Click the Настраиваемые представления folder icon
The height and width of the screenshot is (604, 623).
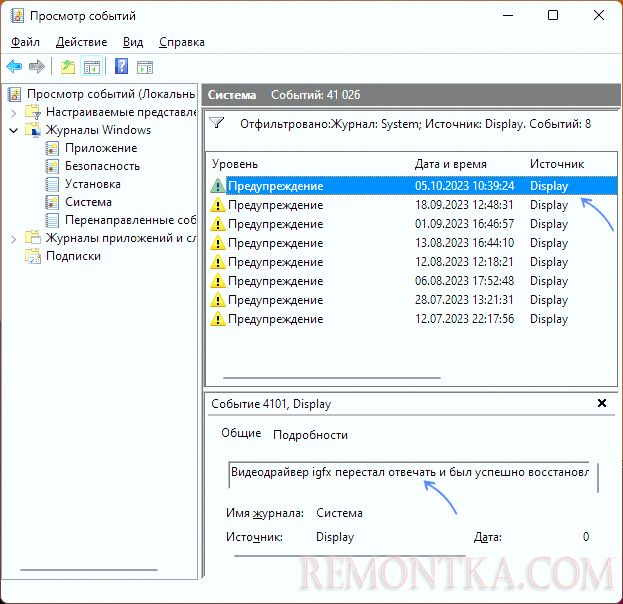click(33, 112)
